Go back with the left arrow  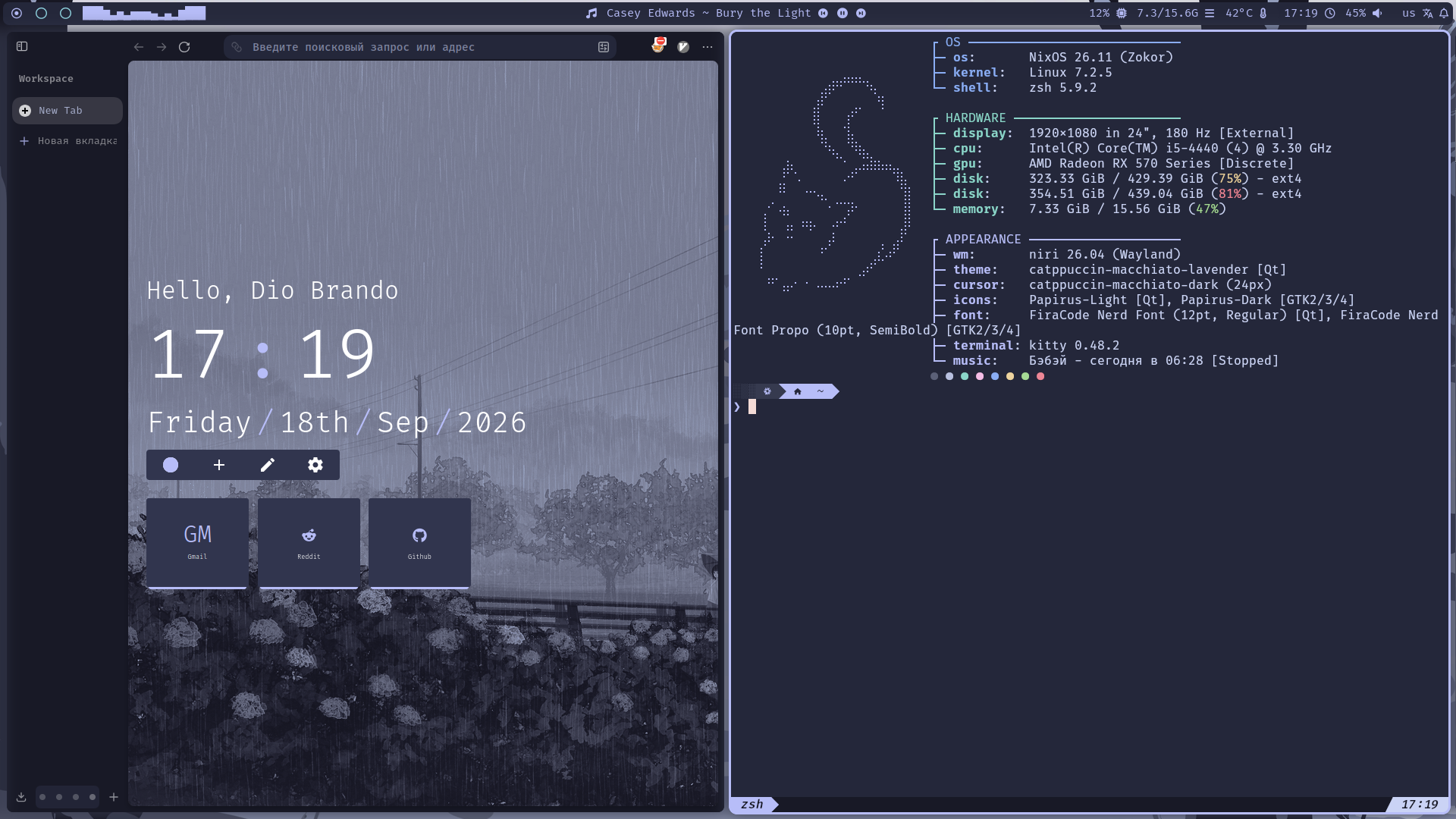(x=139, y=47)
